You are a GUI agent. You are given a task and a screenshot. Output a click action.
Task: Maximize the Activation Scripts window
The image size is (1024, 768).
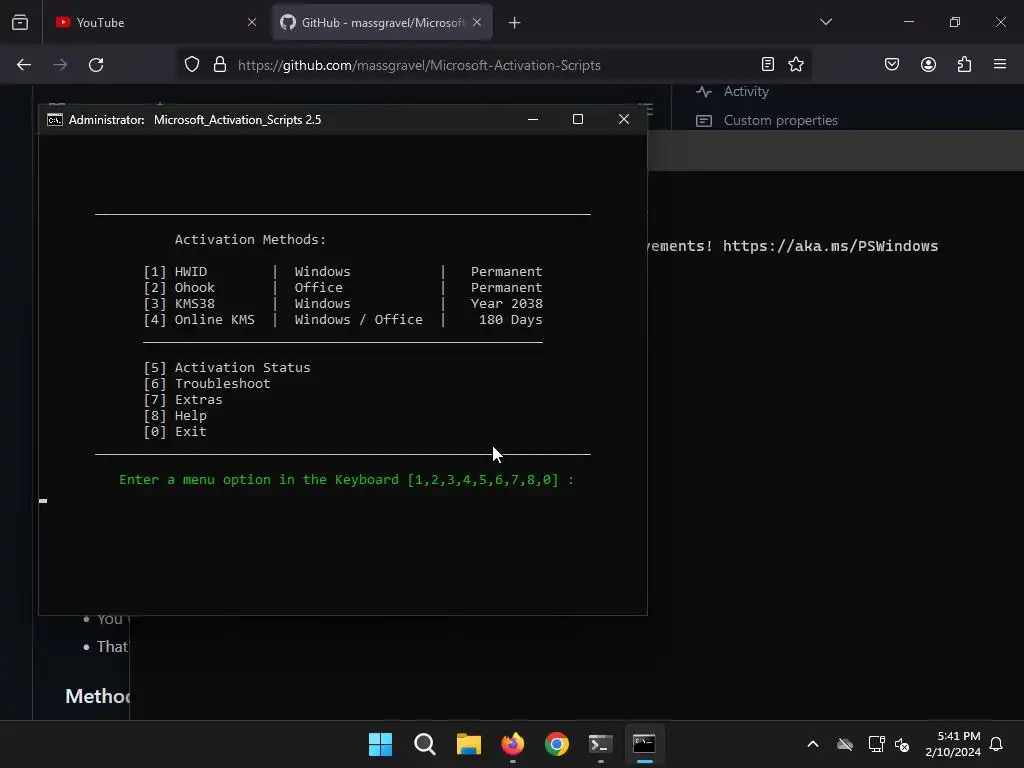click(578, 119)
